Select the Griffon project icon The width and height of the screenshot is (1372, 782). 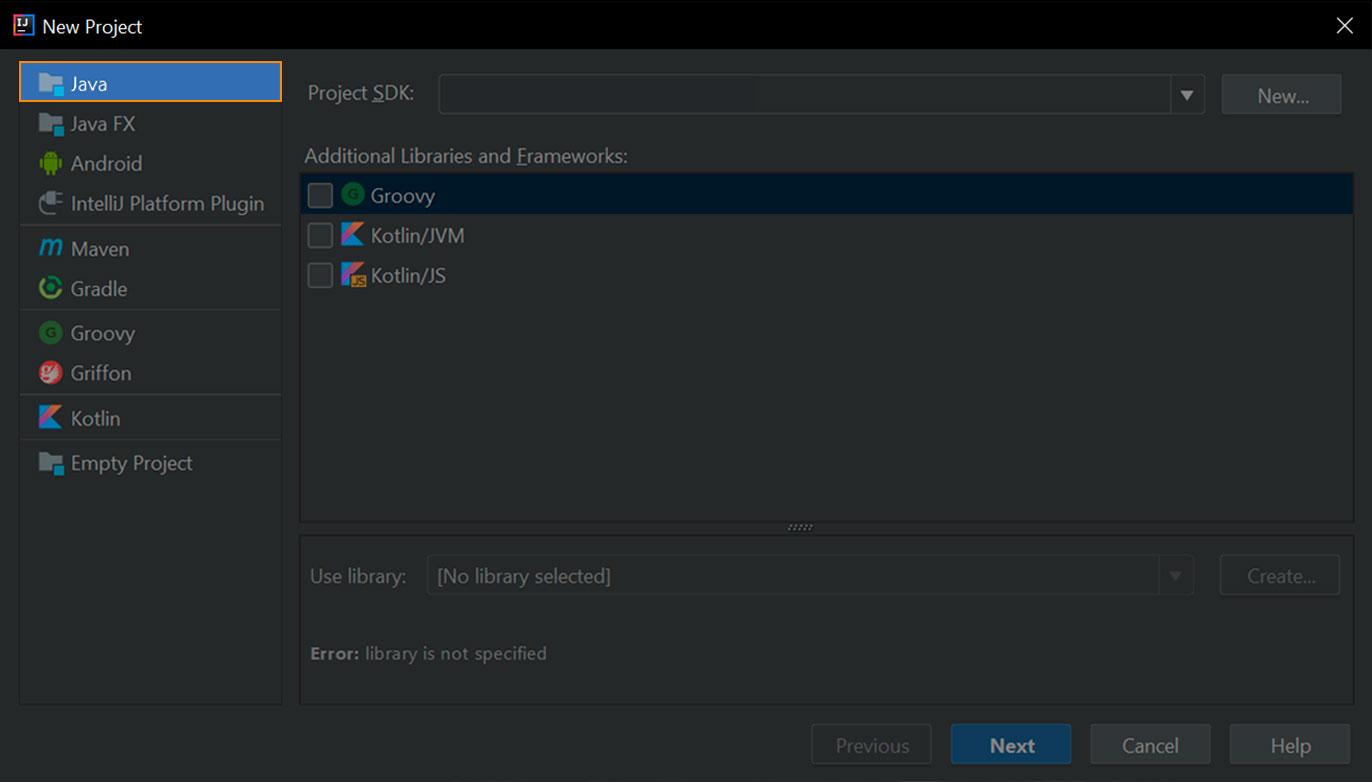(x=50, y=373)
